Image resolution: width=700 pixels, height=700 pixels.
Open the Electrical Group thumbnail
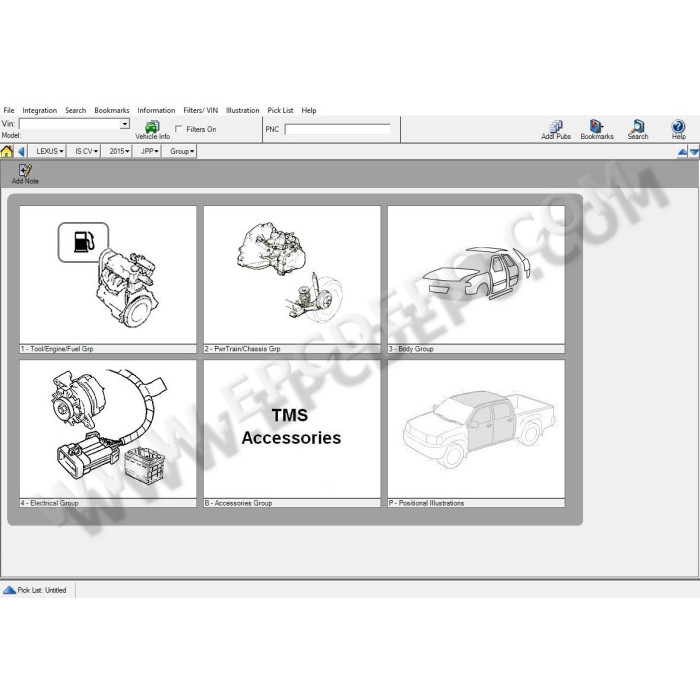[x=108, y=429]
